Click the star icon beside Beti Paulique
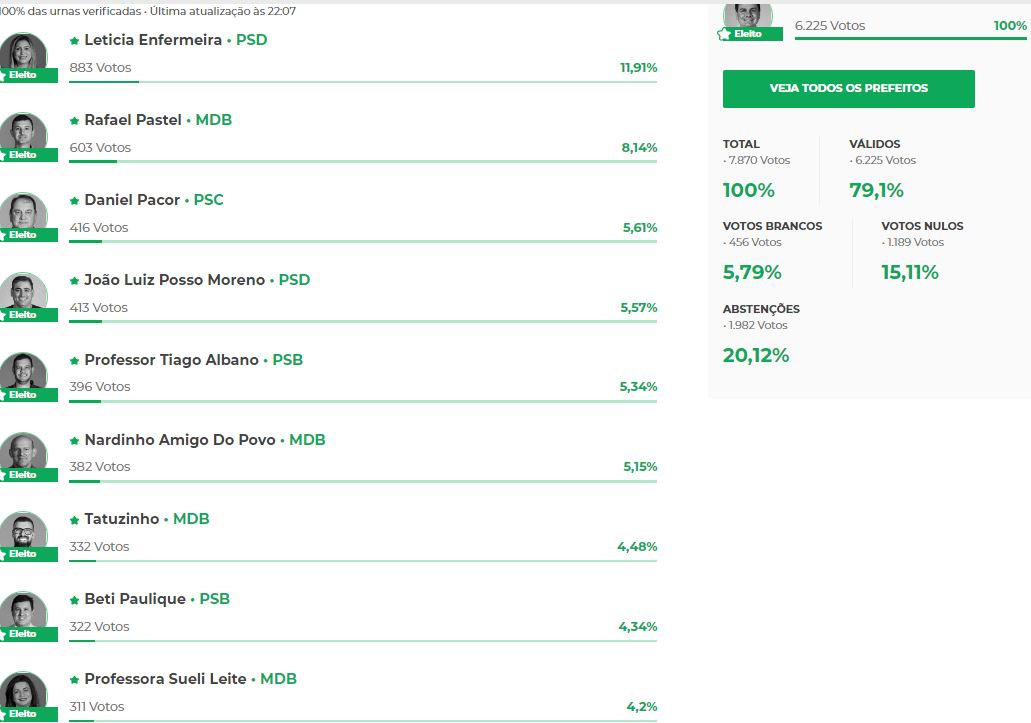 pyautogui.click(x=74, y=600)
